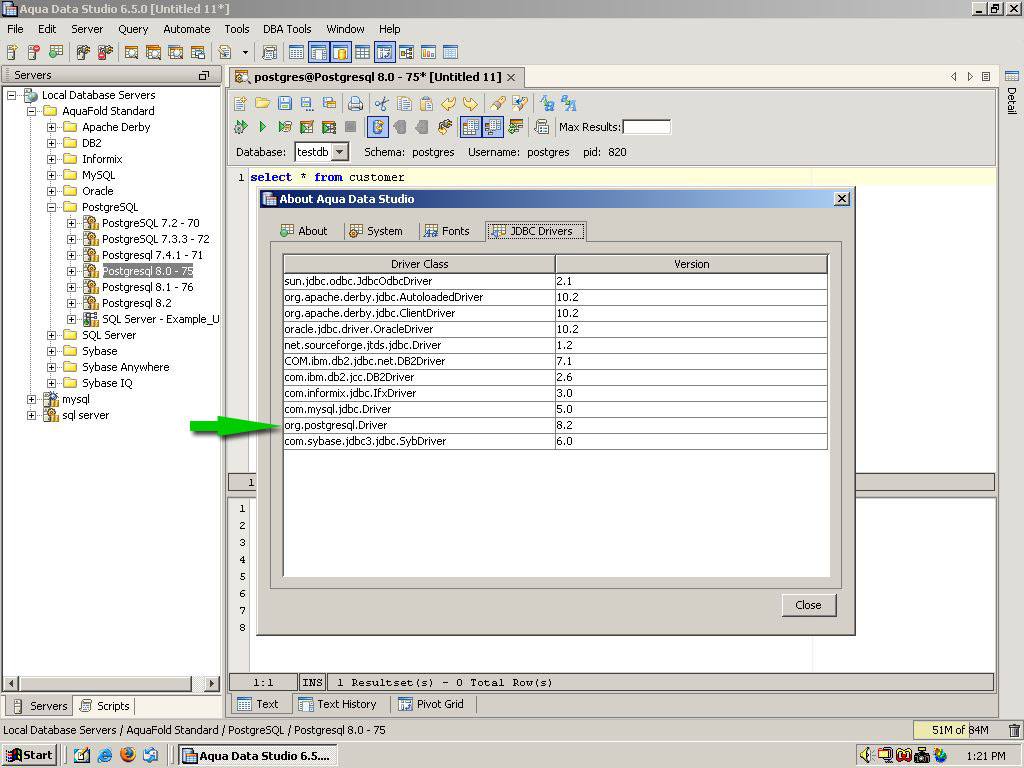Select the com.mysql.jdbc.Driver row
Screen dimensions: 1024x768
[555, 409]
